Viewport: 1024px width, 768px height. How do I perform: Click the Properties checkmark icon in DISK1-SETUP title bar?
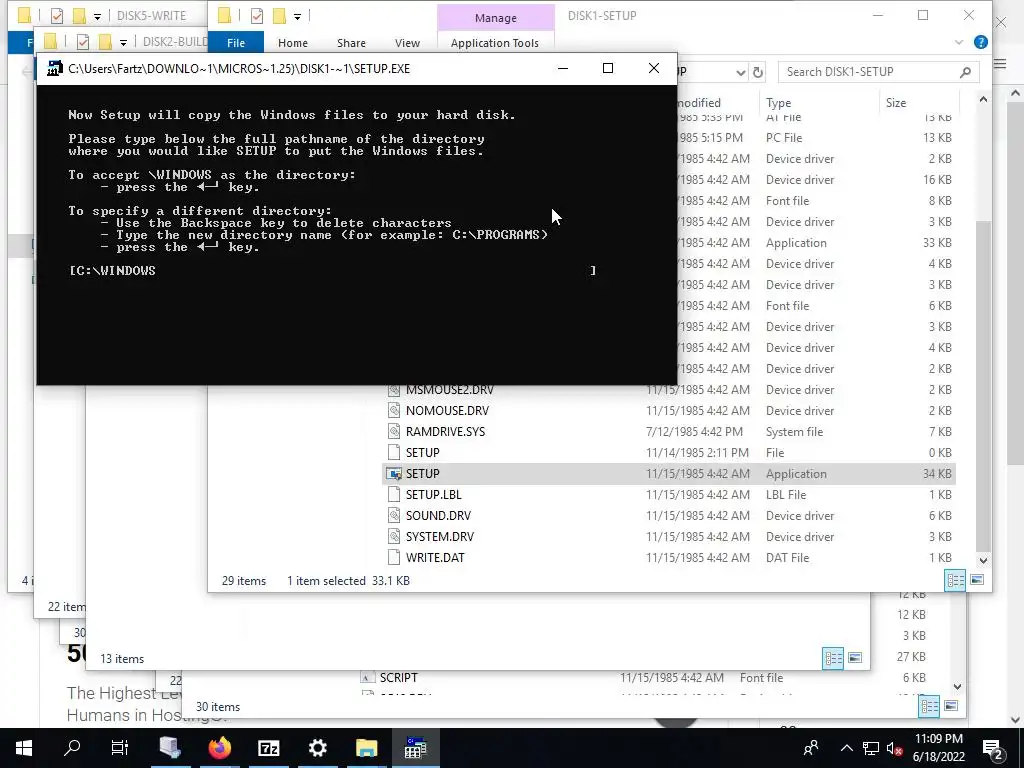coord(257,16)
